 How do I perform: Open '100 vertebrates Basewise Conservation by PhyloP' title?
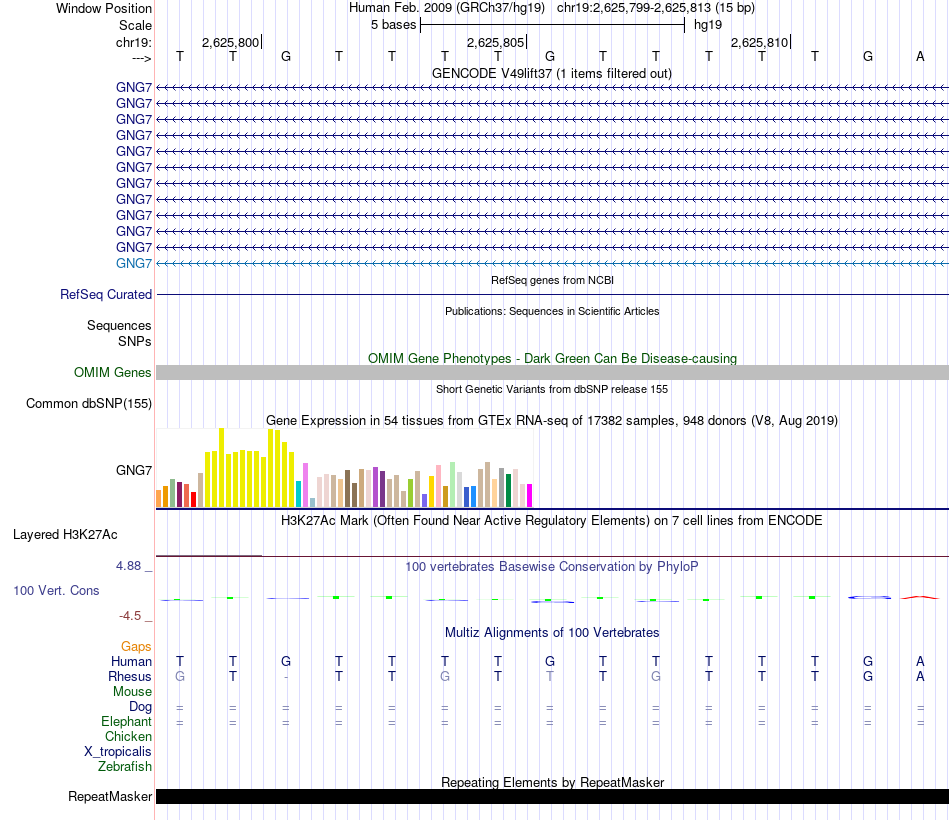[x=552, y=567]
